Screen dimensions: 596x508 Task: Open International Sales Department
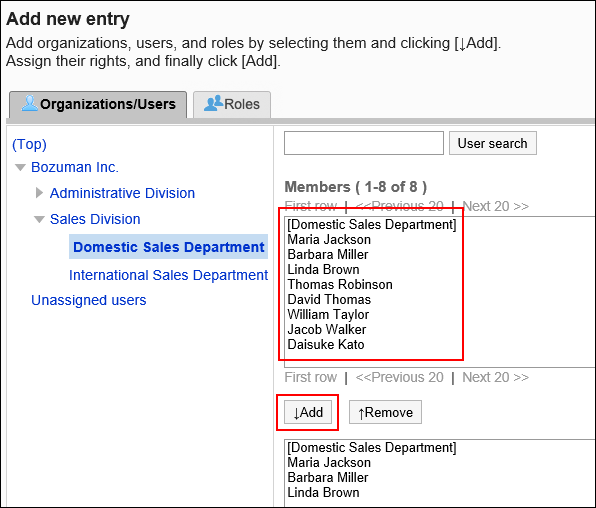click(x=168, y=275)
